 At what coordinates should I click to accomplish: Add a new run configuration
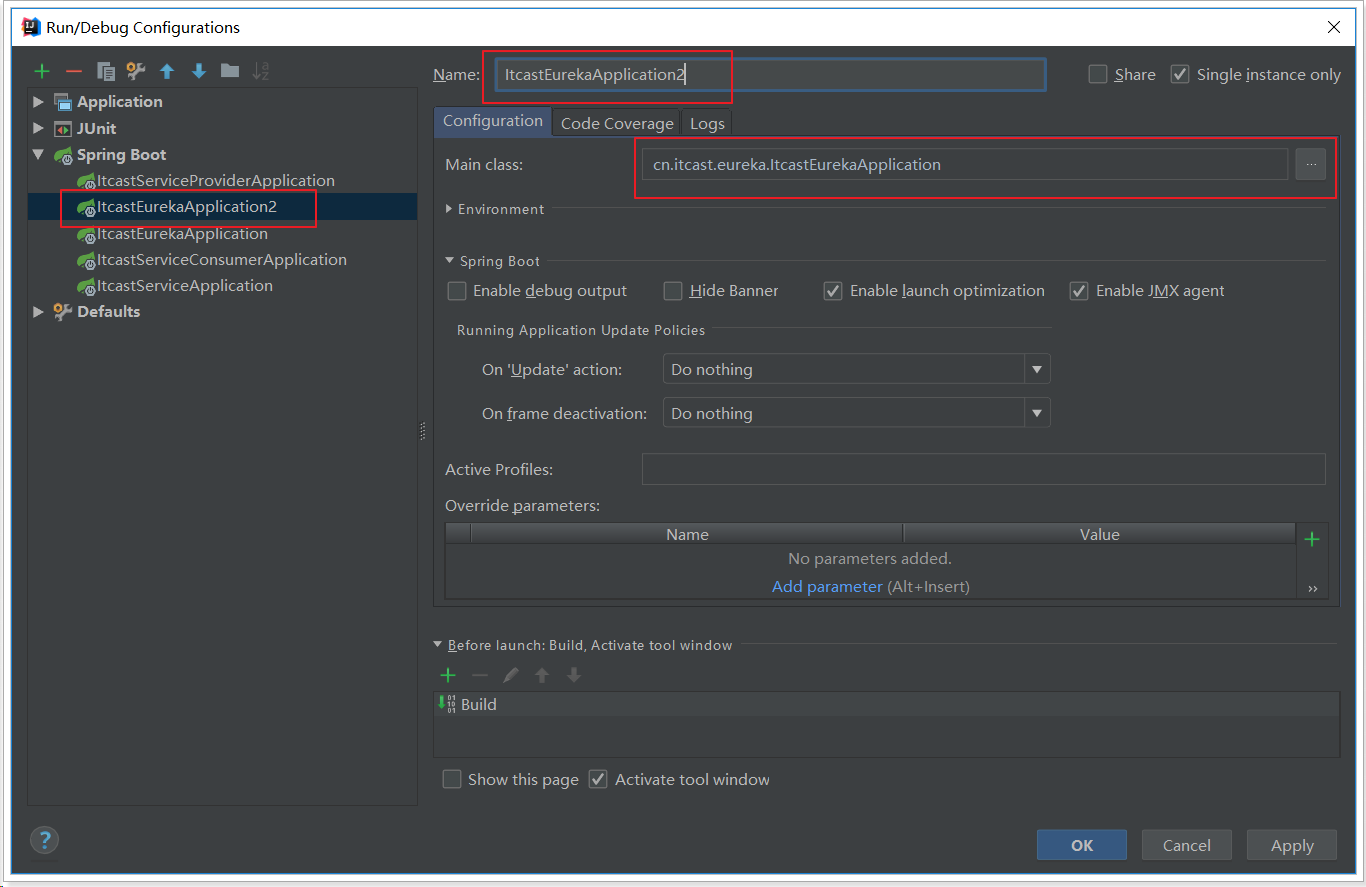[x=42, y=71]
